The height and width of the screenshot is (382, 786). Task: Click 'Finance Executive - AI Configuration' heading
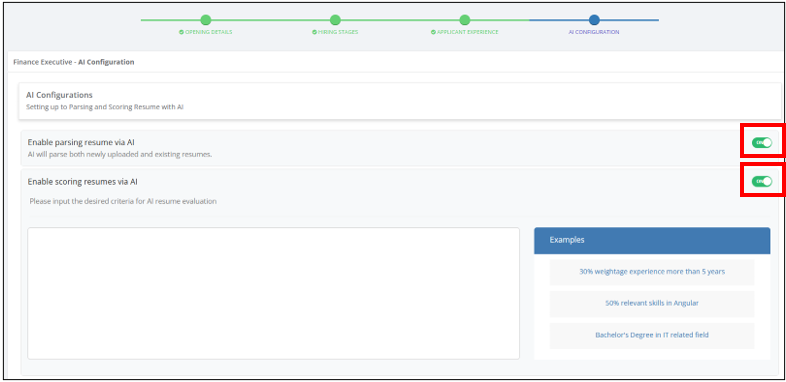pos(74,63)
